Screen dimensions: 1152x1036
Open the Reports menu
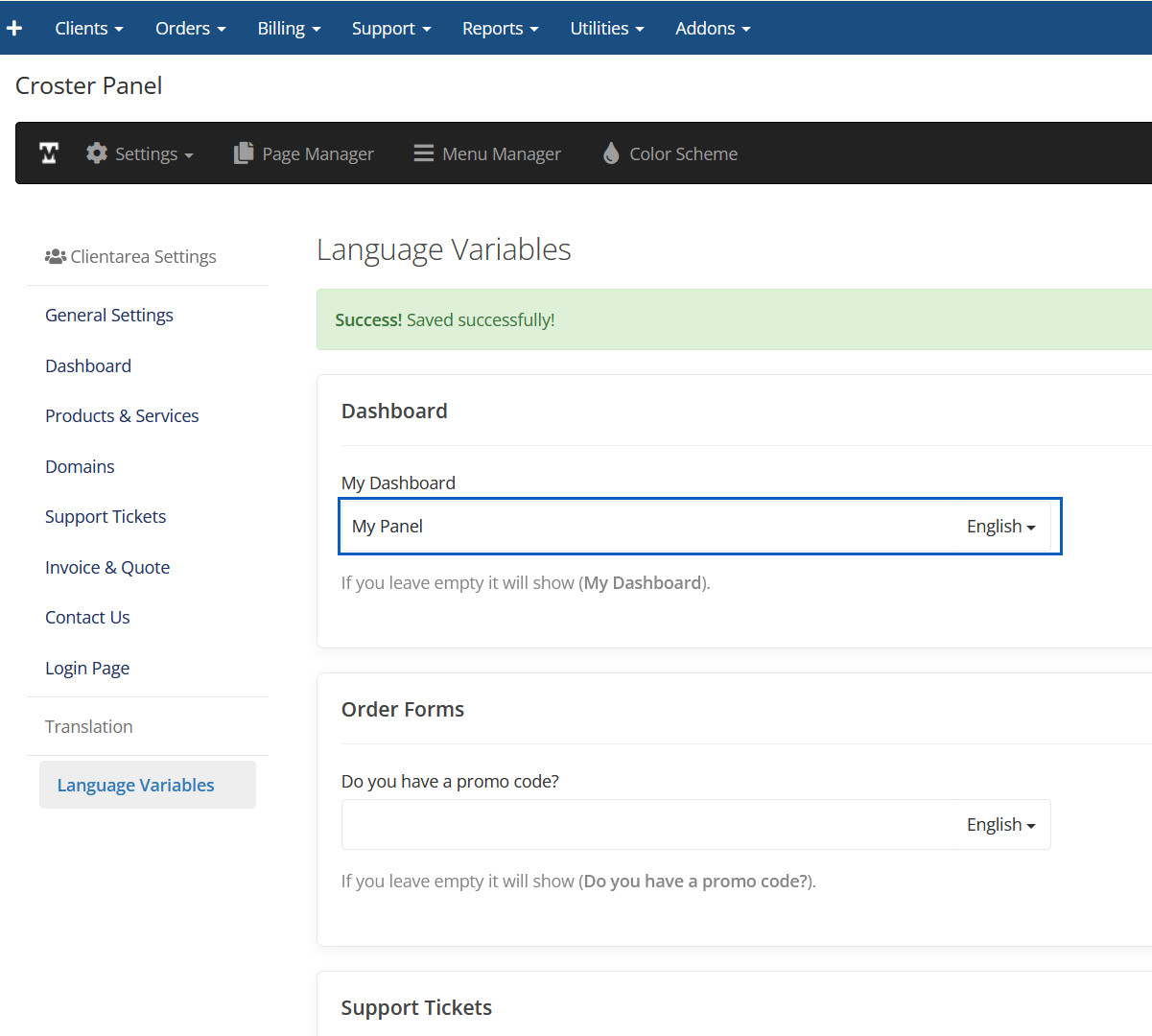click(x=500, y=28)
